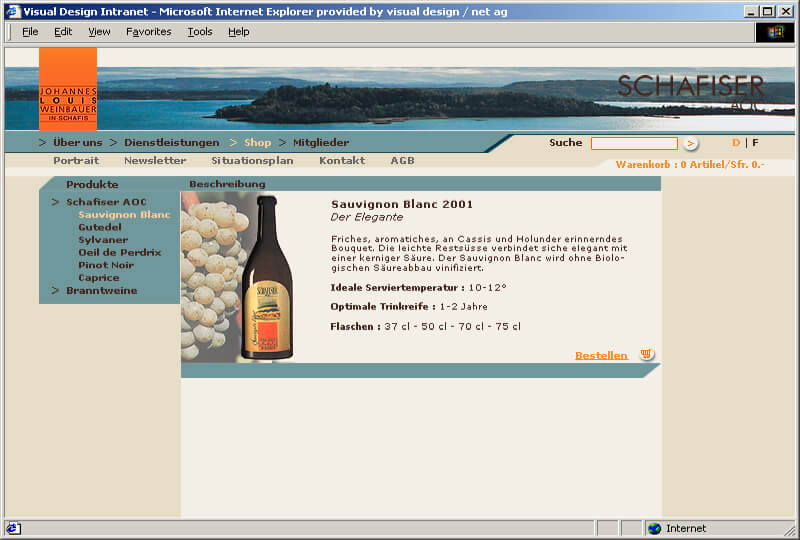800x540 pixels.
Task: Open the Help menu
Action: 238,32
